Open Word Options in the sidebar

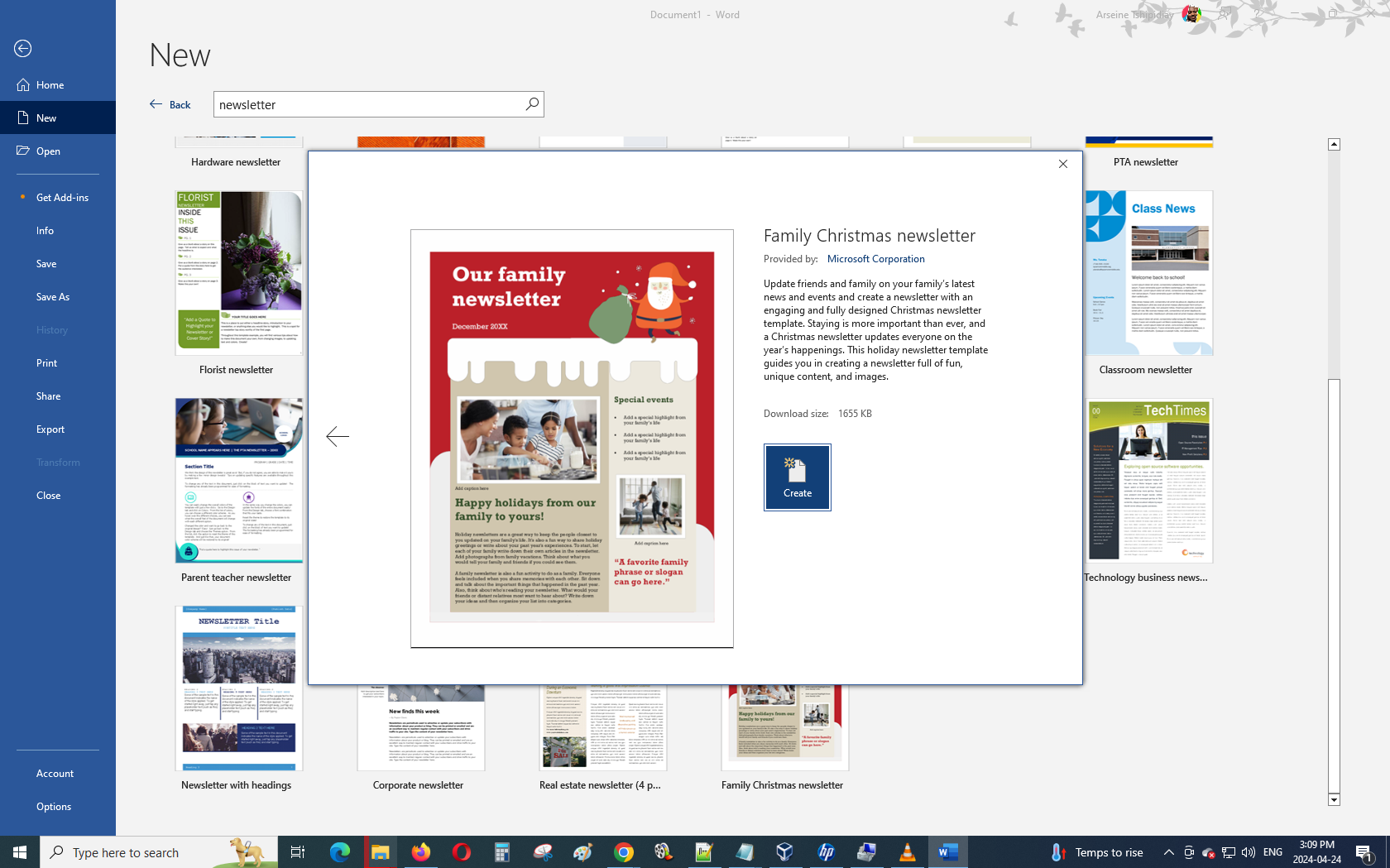click(54, 807)
